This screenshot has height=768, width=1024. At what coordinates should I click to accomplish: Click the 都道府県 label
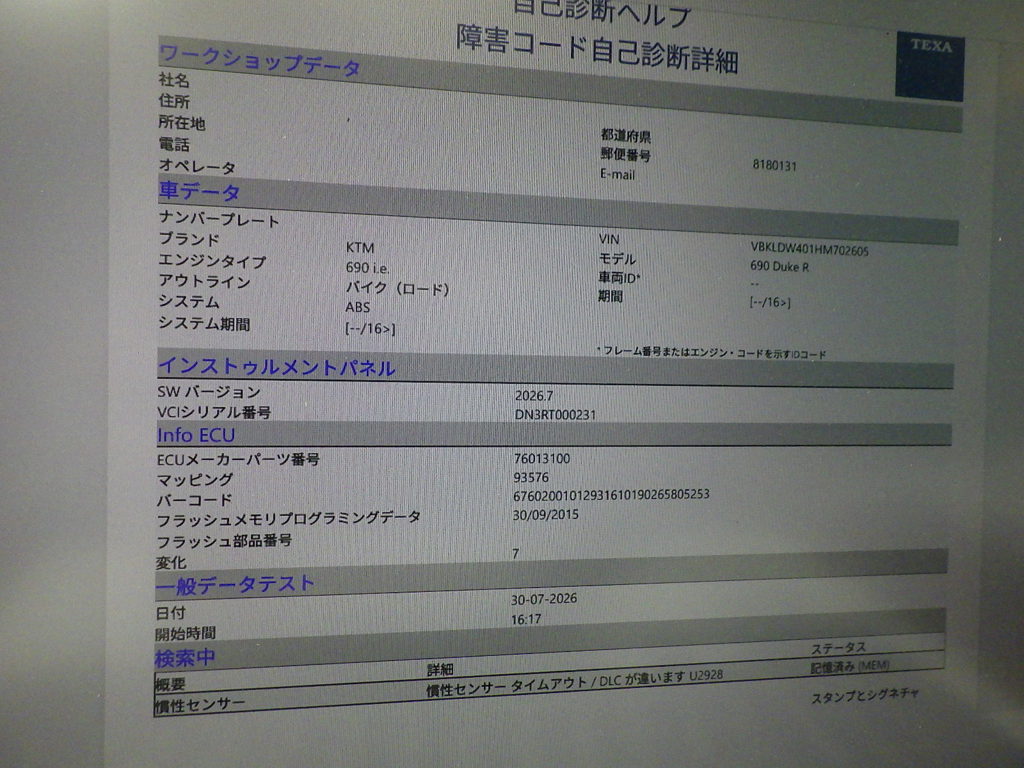click(626, 136)
